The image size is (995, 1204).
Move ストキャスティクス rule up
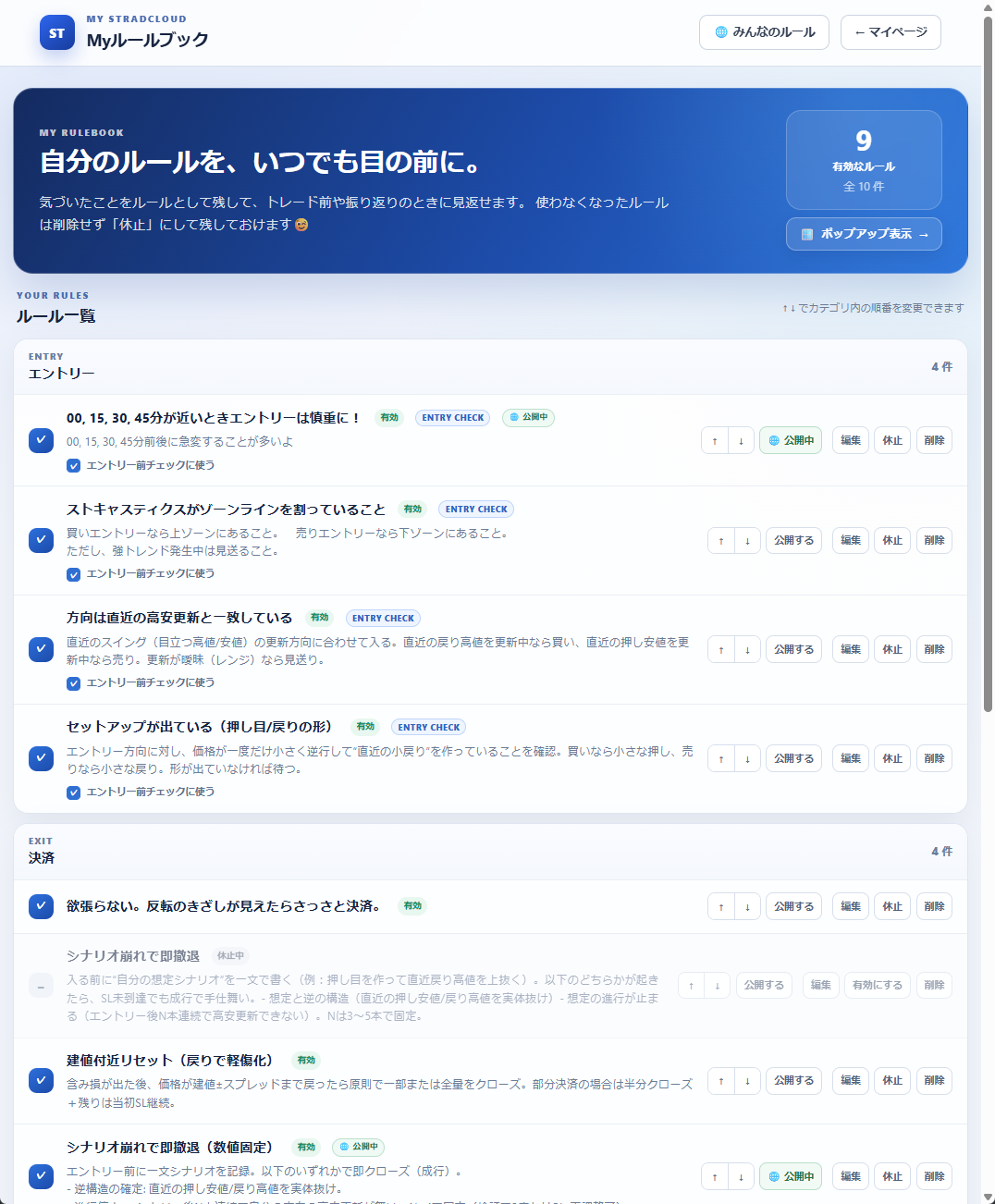click(x=721, y=541)
